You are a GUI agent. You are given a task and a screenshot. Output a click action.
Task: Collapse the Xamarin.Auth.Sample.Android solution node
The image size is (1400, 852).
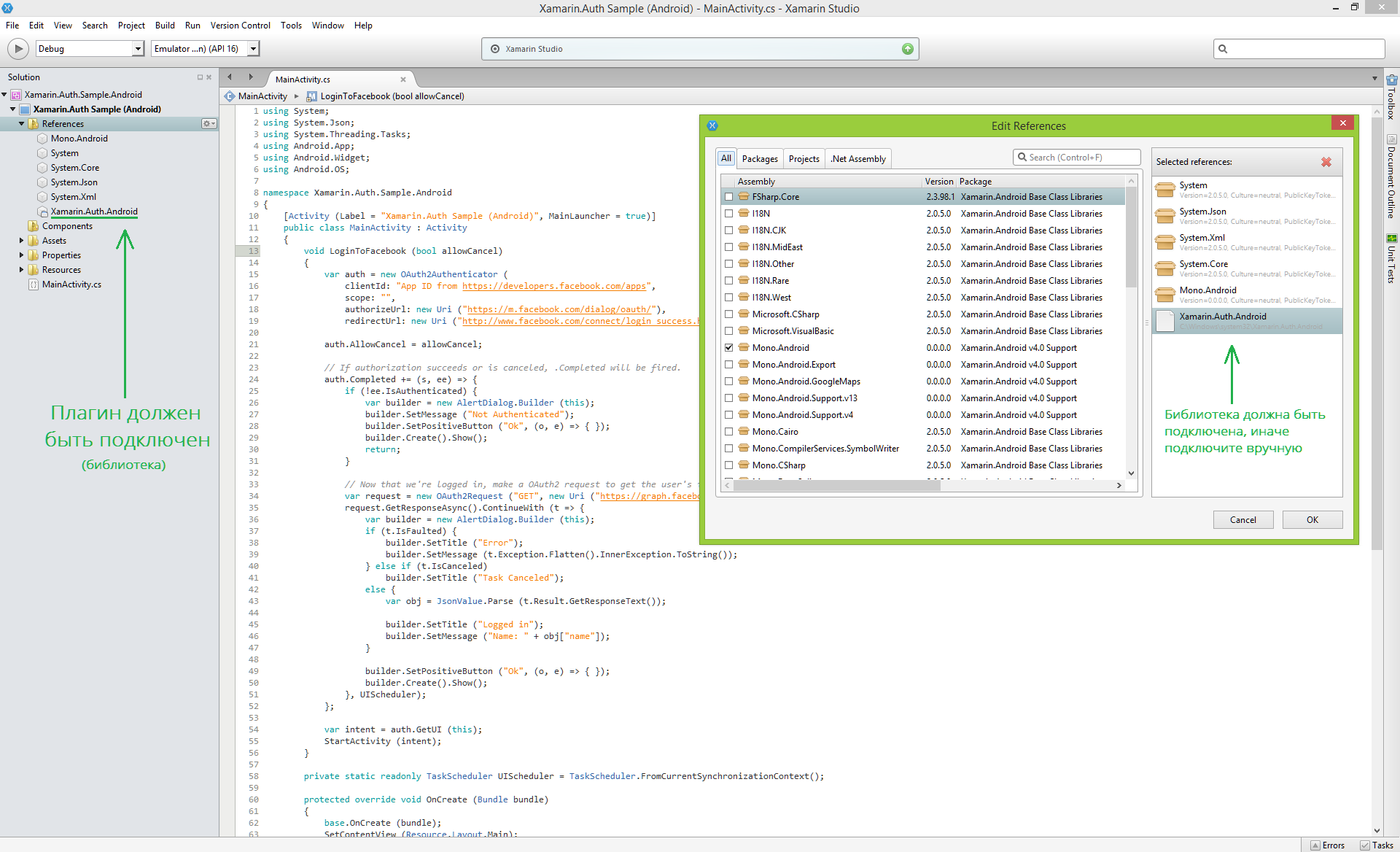pos(4,95)
